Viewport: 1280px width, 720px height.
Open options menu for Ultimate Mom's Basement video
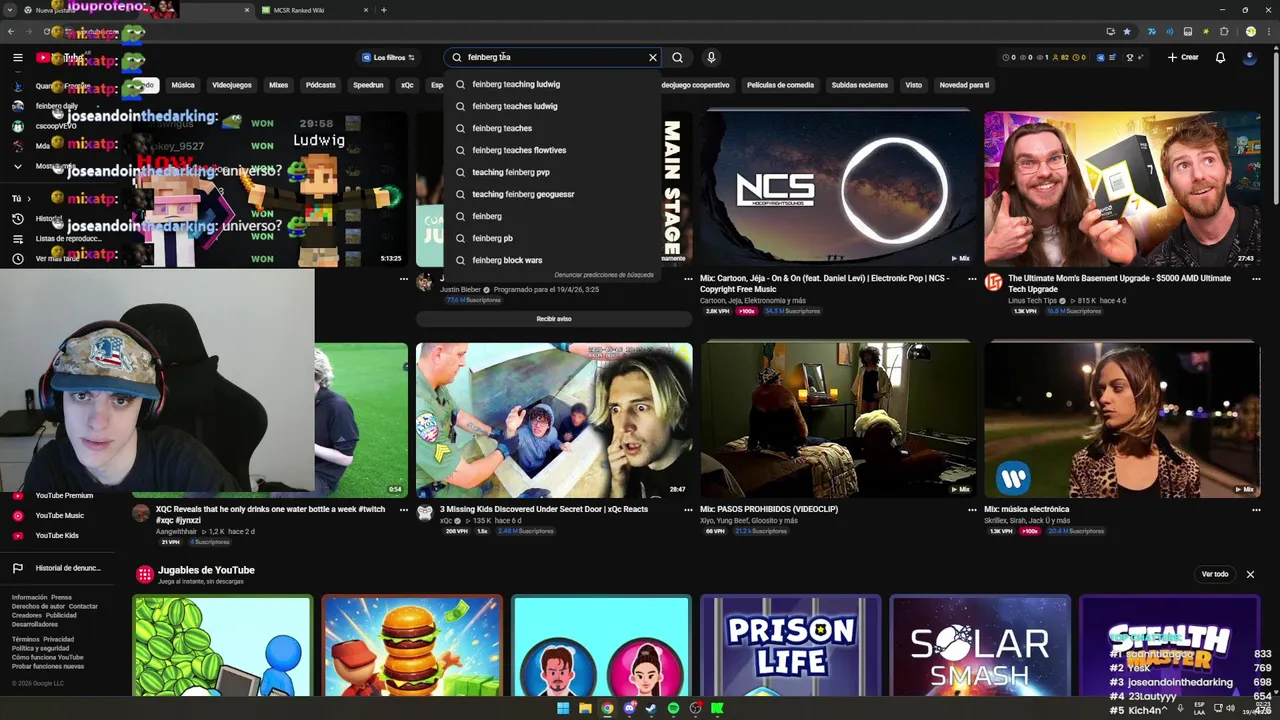click(1256, 279)
